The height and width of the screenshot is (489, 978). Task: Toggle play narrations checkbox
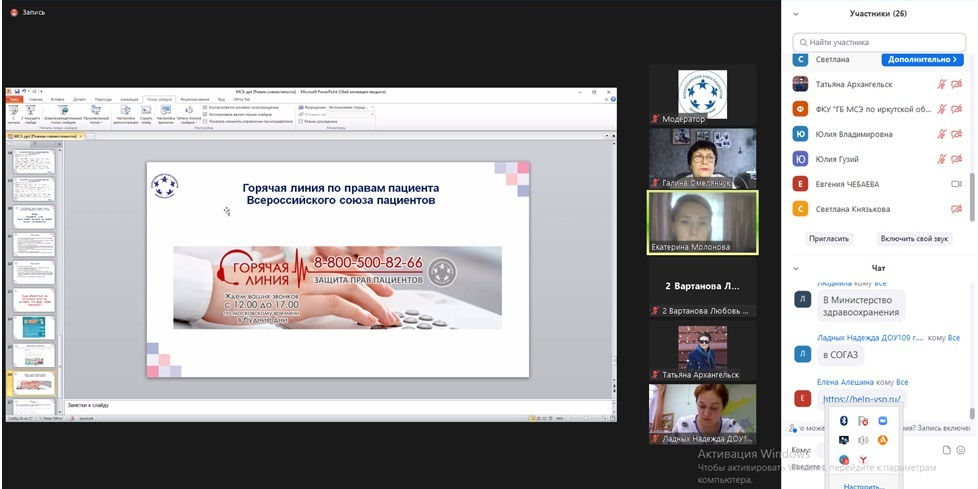pyautogui.click(x=205, y=107)
